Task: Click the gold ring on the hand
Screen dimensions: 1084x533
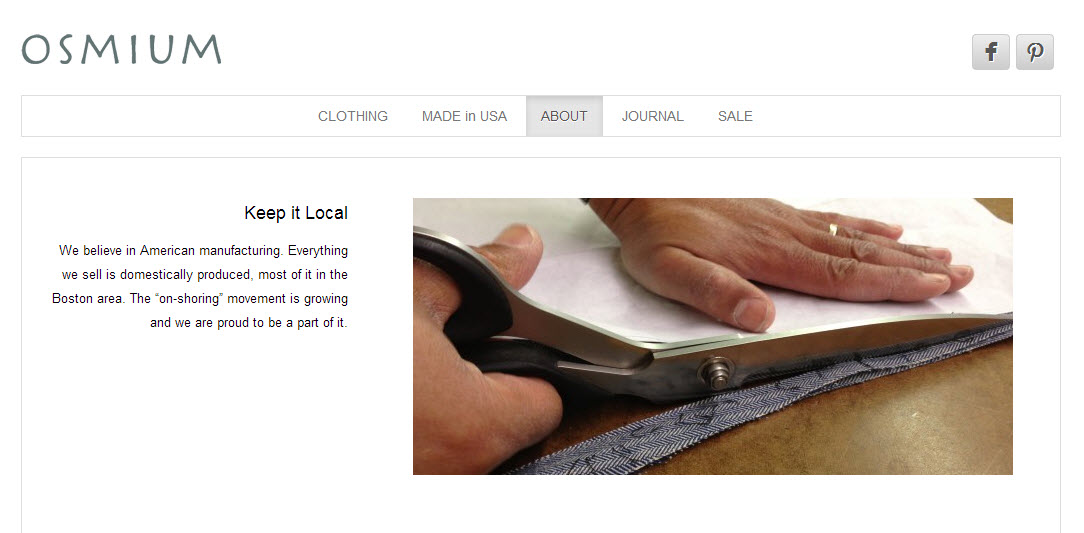Action: coord(833,230)
